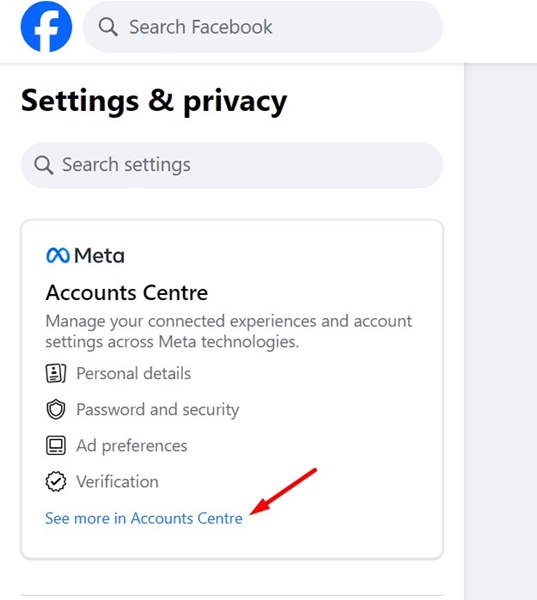Screen dimensions: 537x600
Task: Click the Verification badge checkmark icon
Action: (56, 481)
